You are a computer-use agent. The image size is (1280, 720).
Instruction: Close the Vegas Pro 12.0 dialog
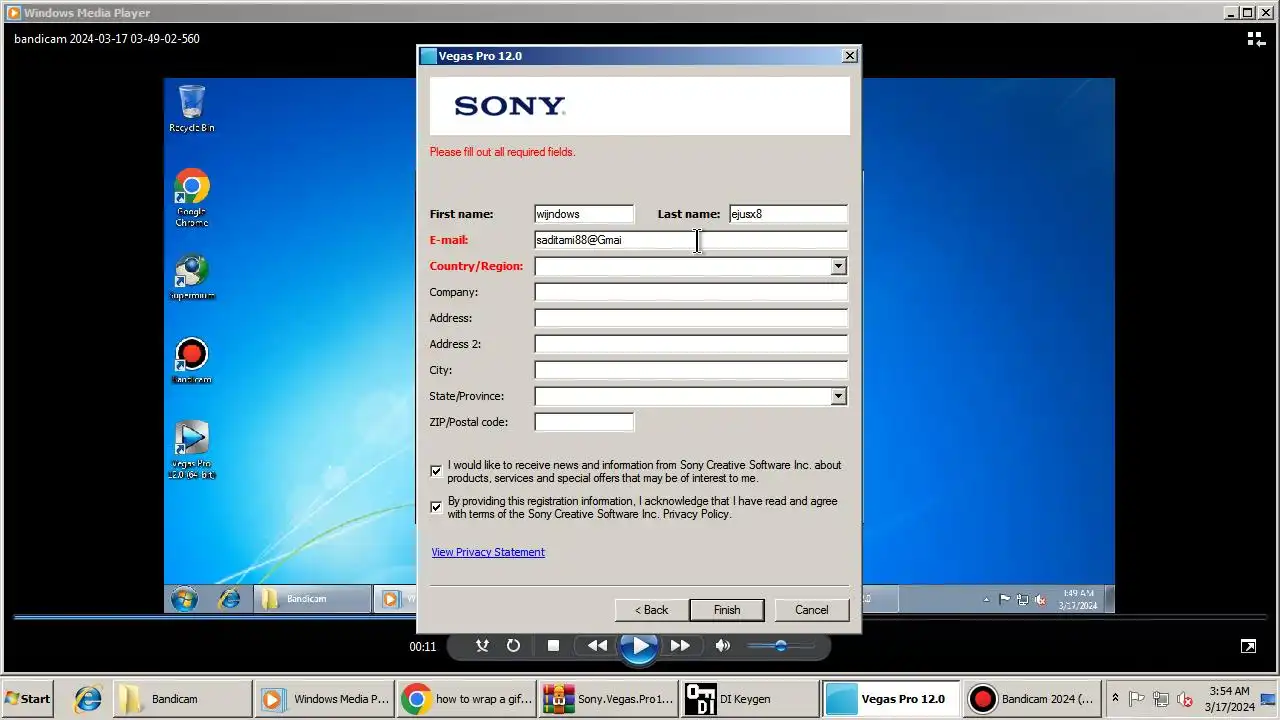coord(849,56)
